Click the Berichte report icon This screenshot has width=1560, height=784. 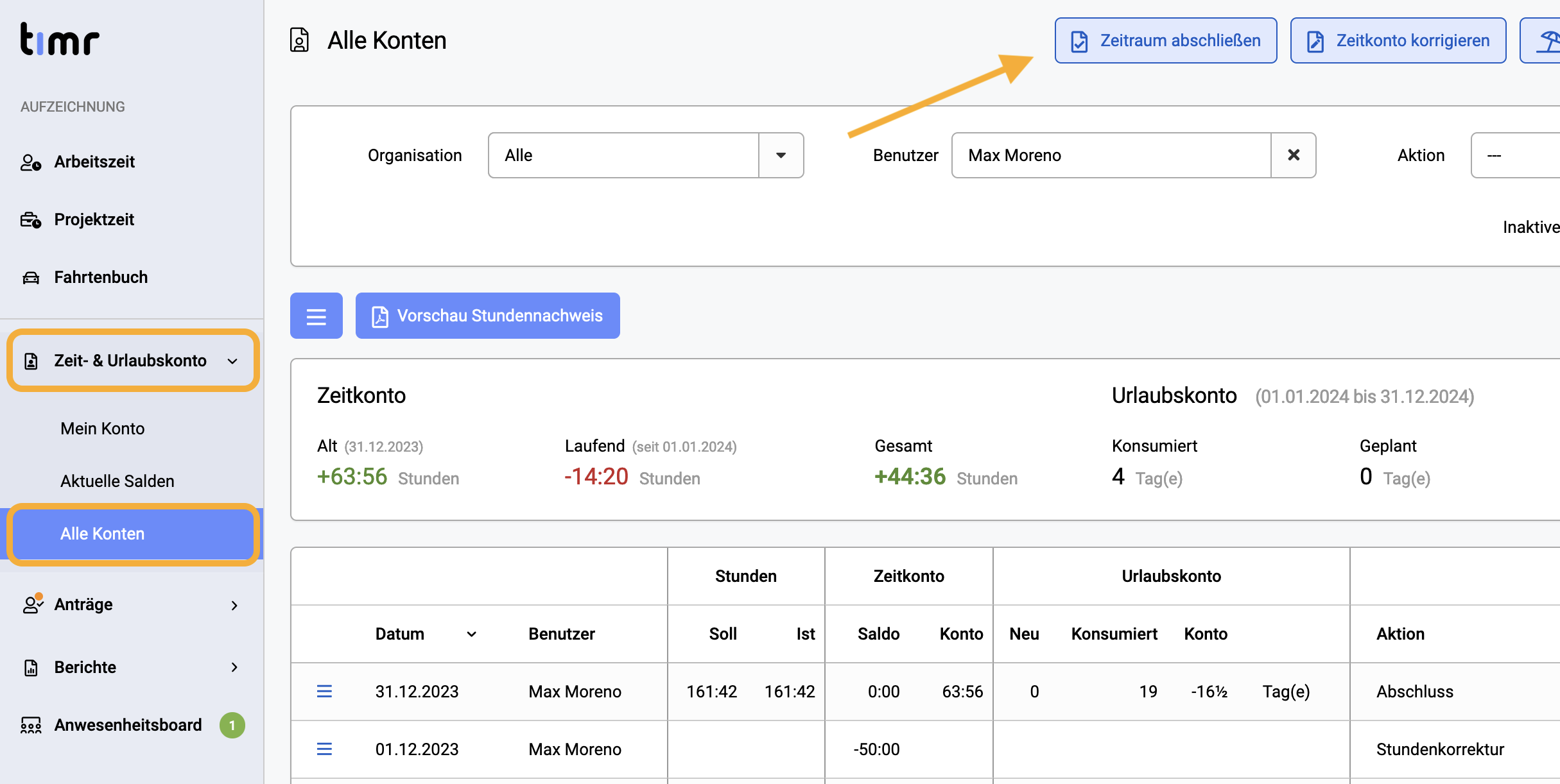(31, 668)
